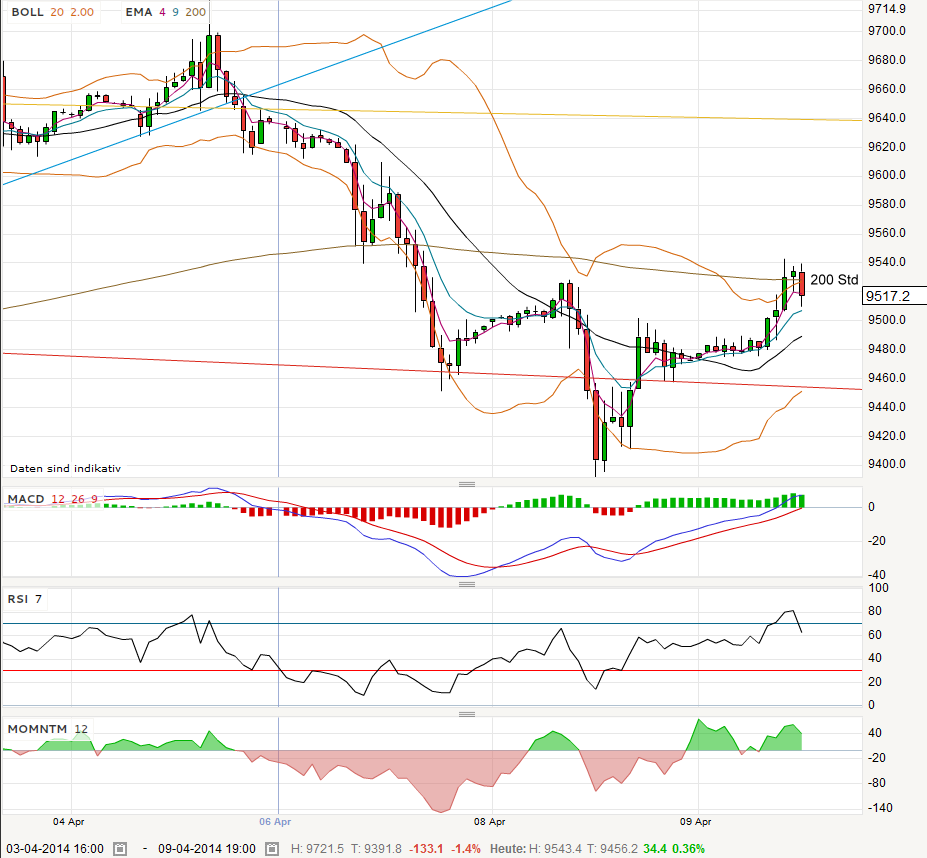Image resolution: width=927 pixels, height=858 pixels.
Task: Click the 'Daten sind indikativ' notice
Action: pos(66,468)
